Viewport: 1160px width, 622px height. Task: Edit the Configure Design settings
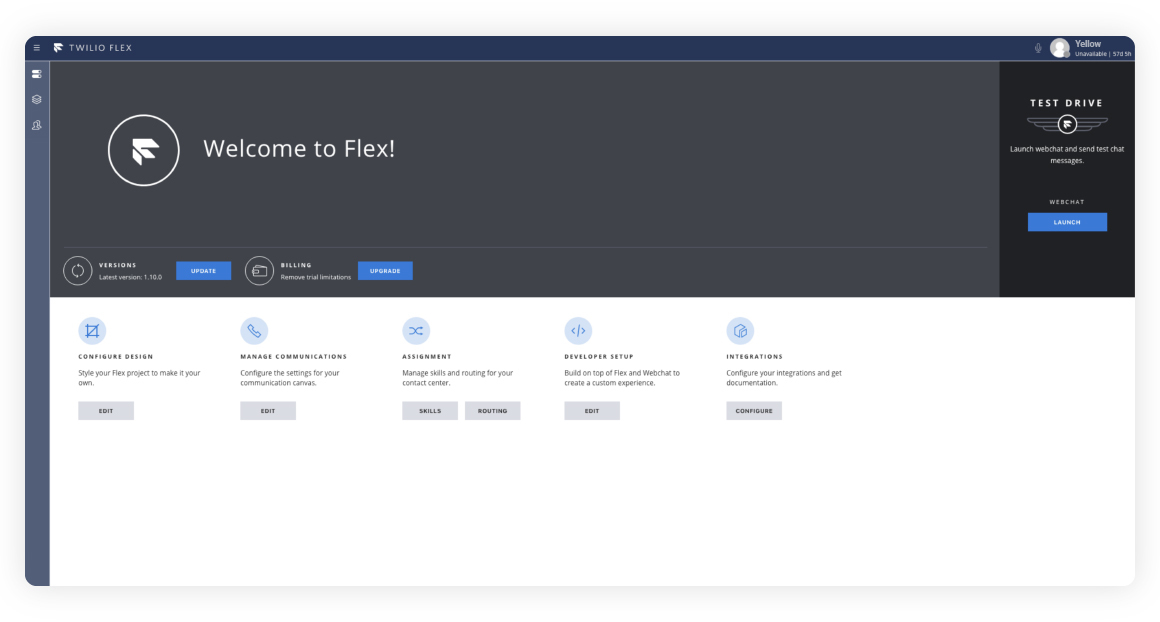106,410
